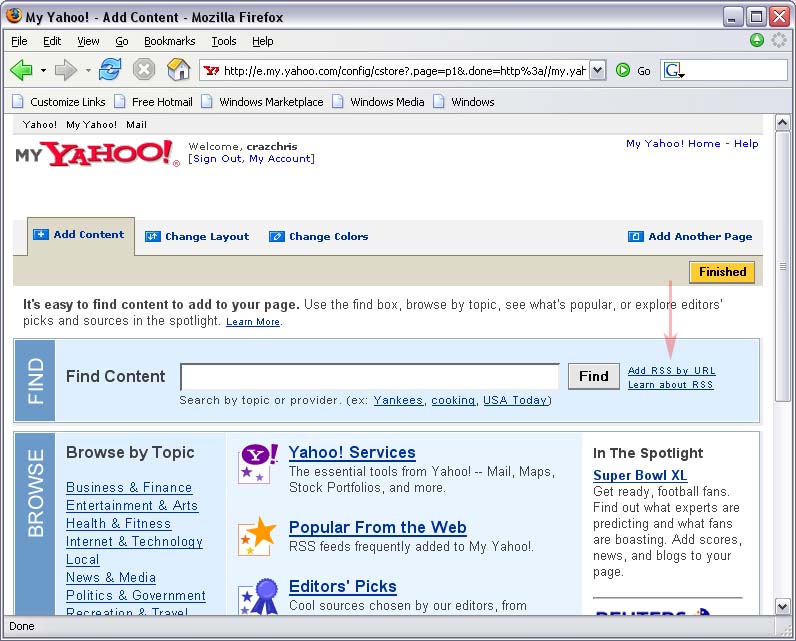Click the green Go arrow icon
Image resolution: width=796 pixels, height=641 pixels.
[x=623, y=70]
